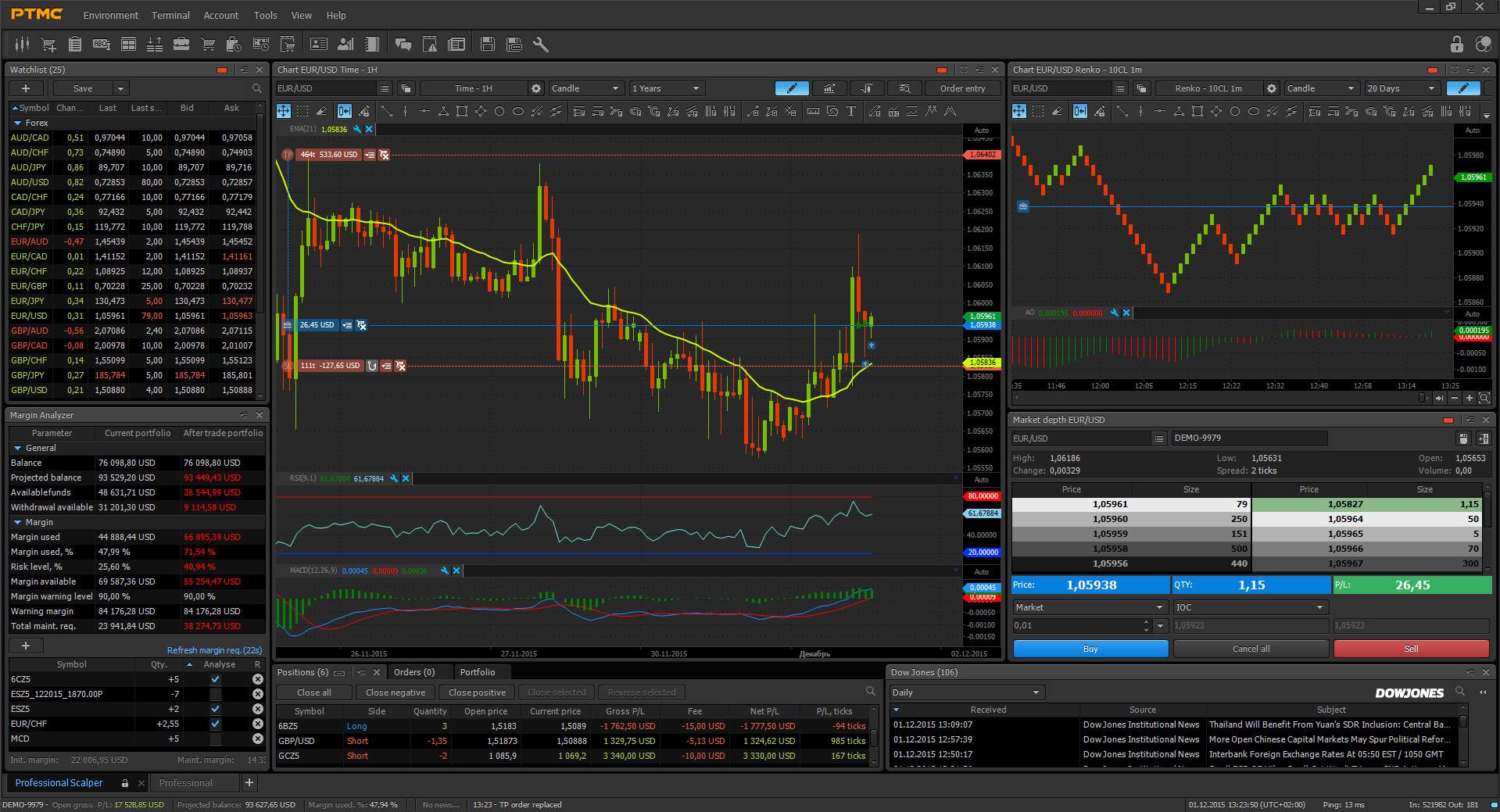Search in the Dow Jones news panel
Viewport: 1500px width, 812px height.
(x=1459, y=692)
